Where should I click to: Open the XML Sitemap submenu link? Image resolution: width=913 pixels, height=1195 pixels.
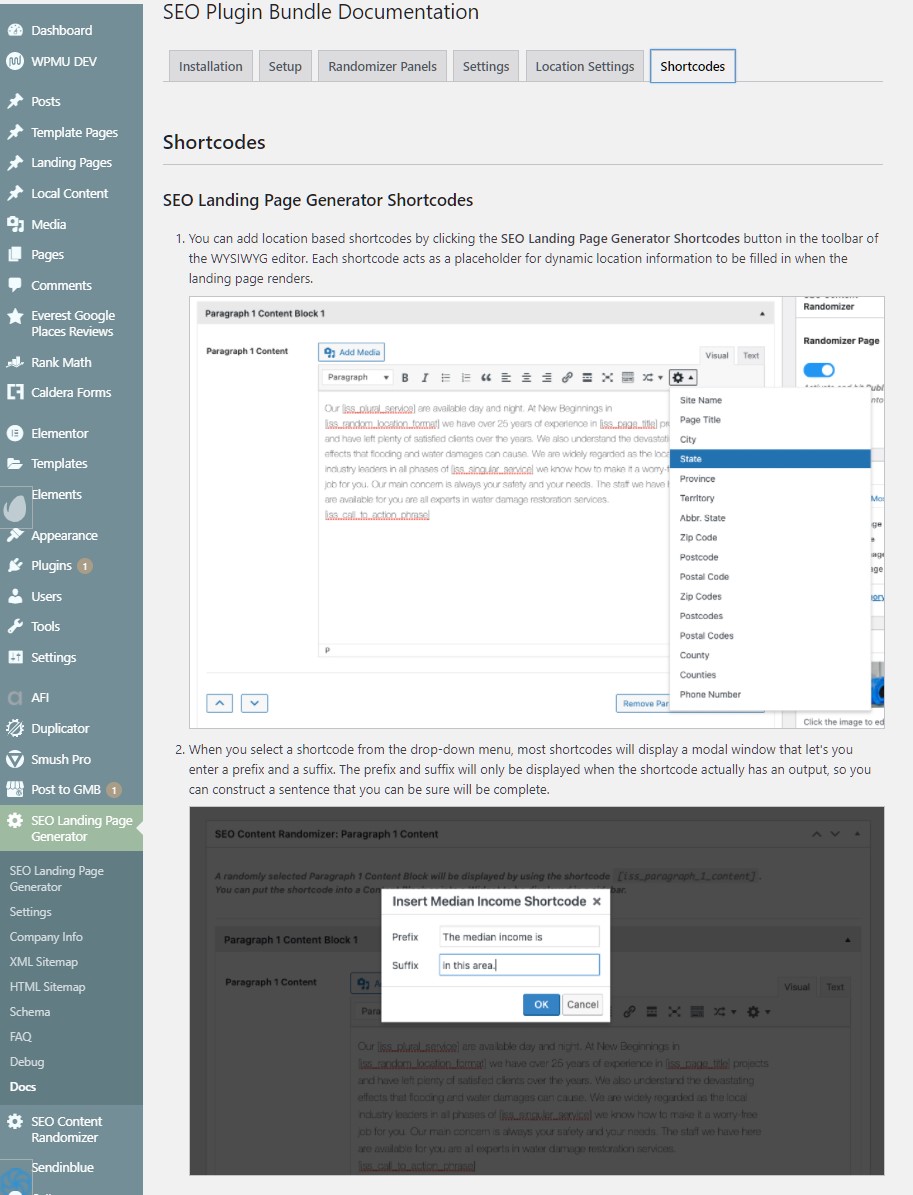coord(43,962)
